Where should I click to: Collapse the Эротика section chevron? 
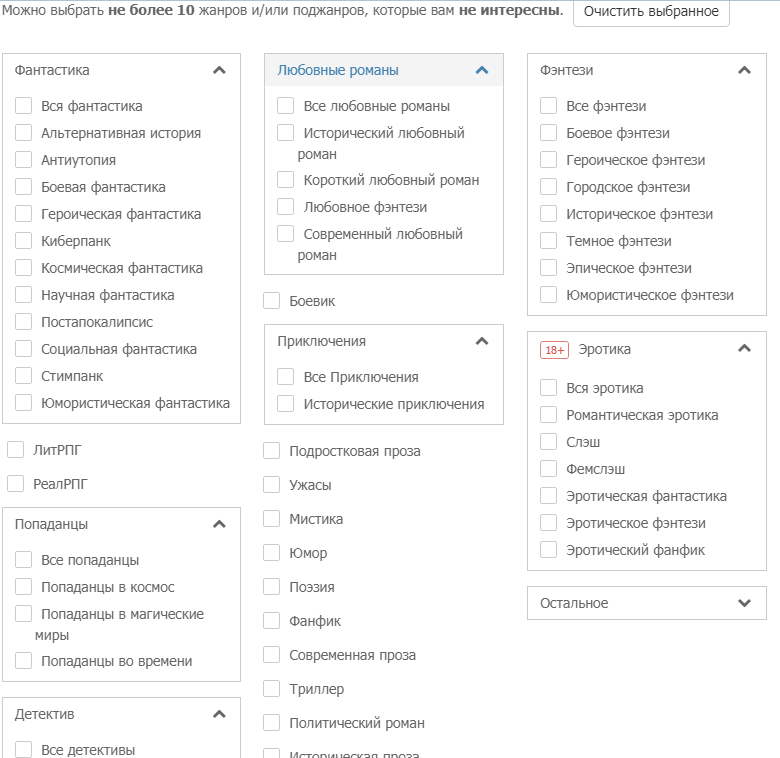744,349
